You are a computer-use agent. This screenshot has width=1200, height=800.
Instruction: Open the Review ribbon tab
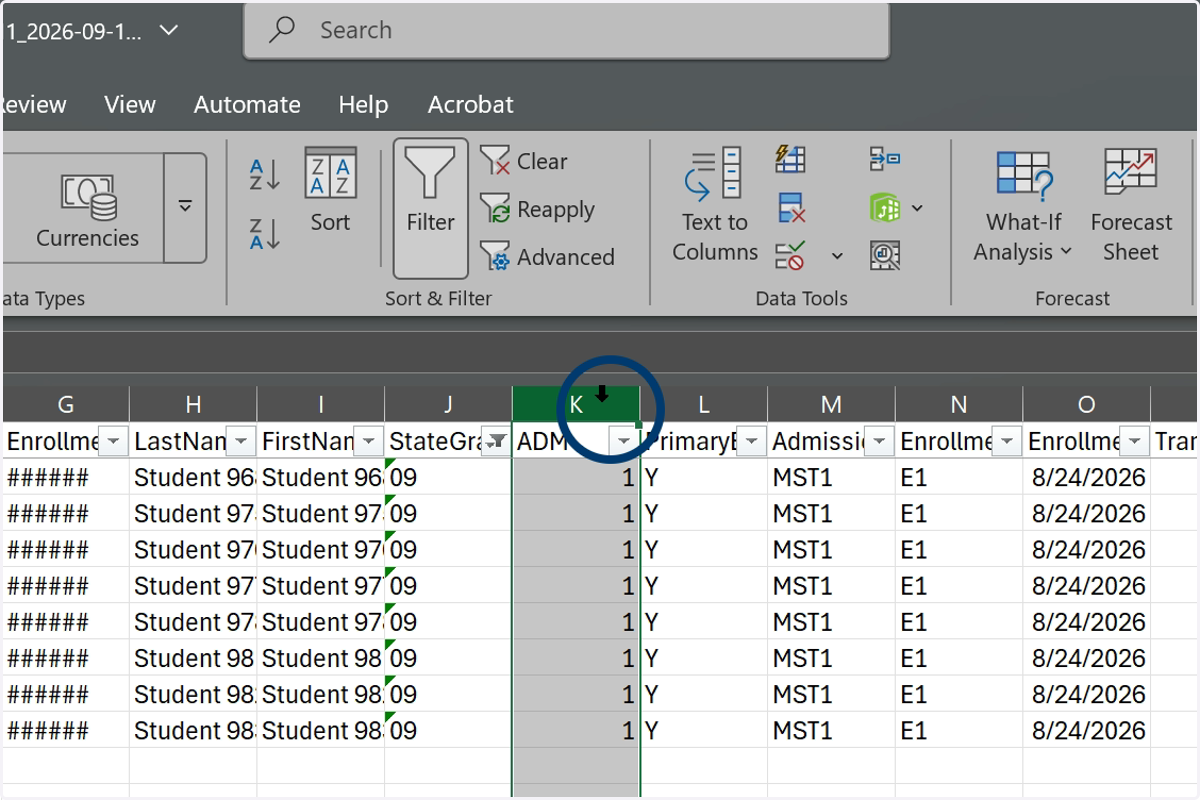(34, 104)
